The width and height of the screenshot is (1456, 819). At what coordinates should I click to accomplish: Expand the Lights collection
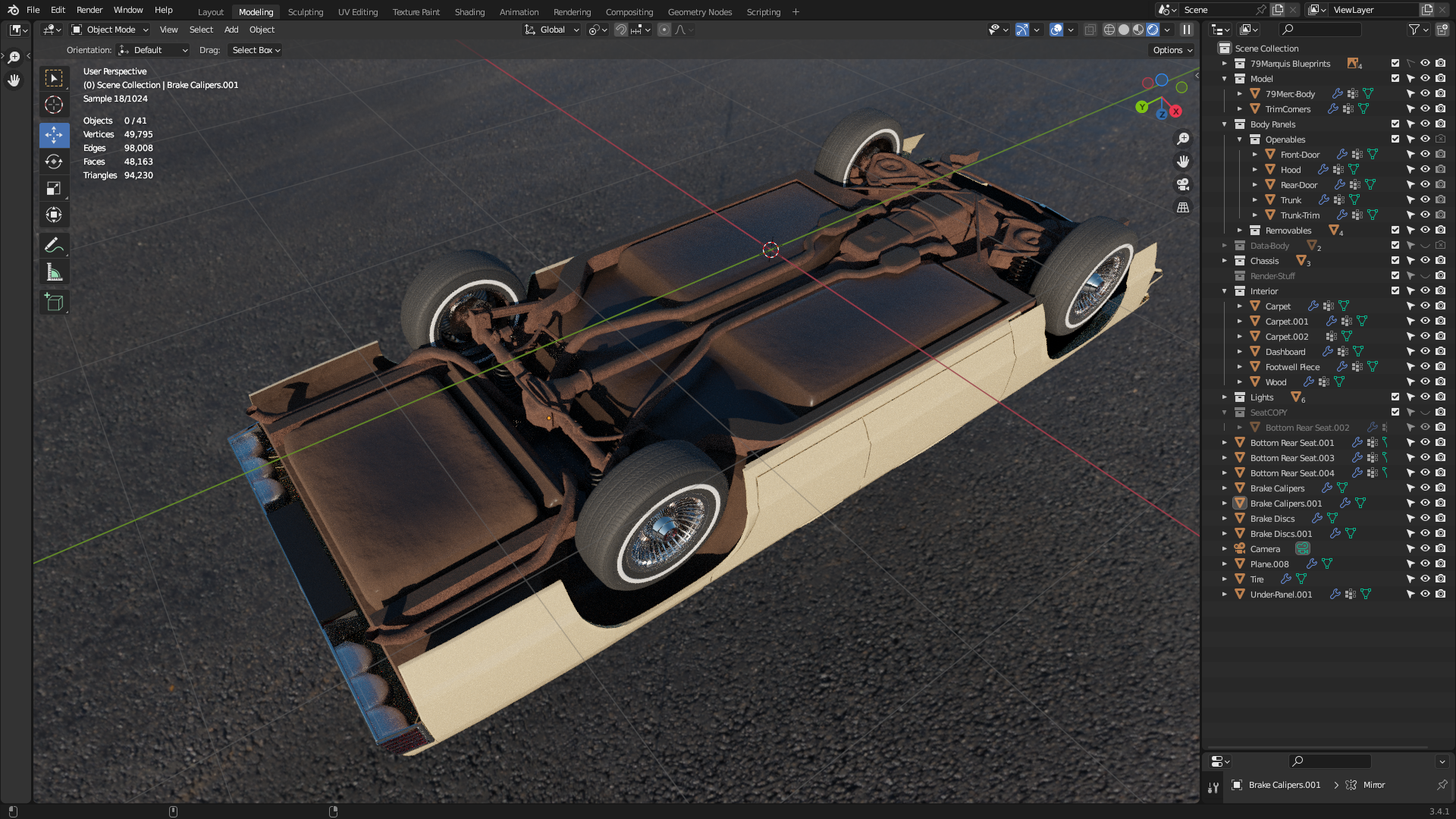tap(1224, 397)
